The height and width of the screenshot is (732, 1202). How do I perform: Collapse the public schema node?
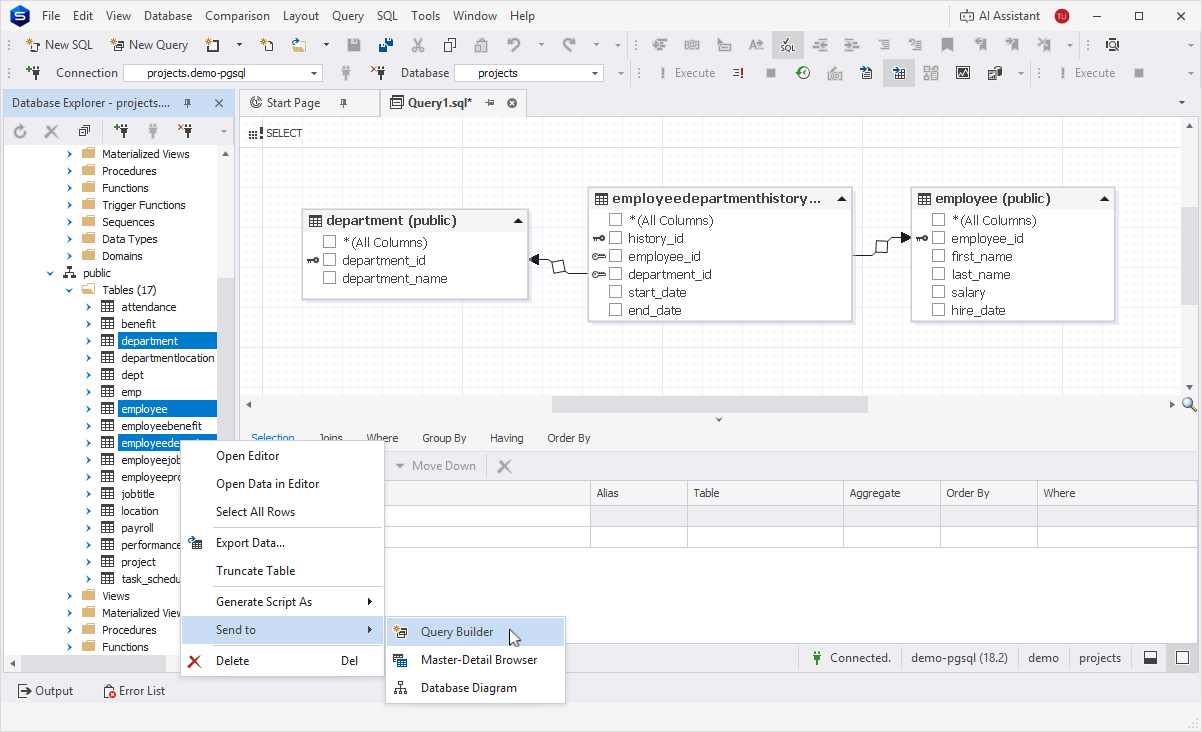[x=51, y=273]
